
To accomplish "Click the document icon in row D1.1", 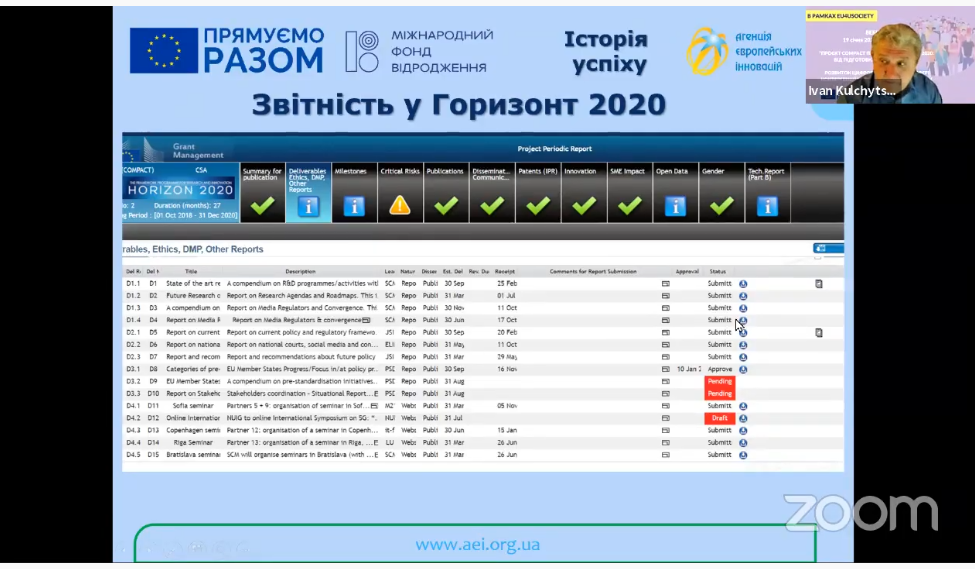I will pos(819,284).
